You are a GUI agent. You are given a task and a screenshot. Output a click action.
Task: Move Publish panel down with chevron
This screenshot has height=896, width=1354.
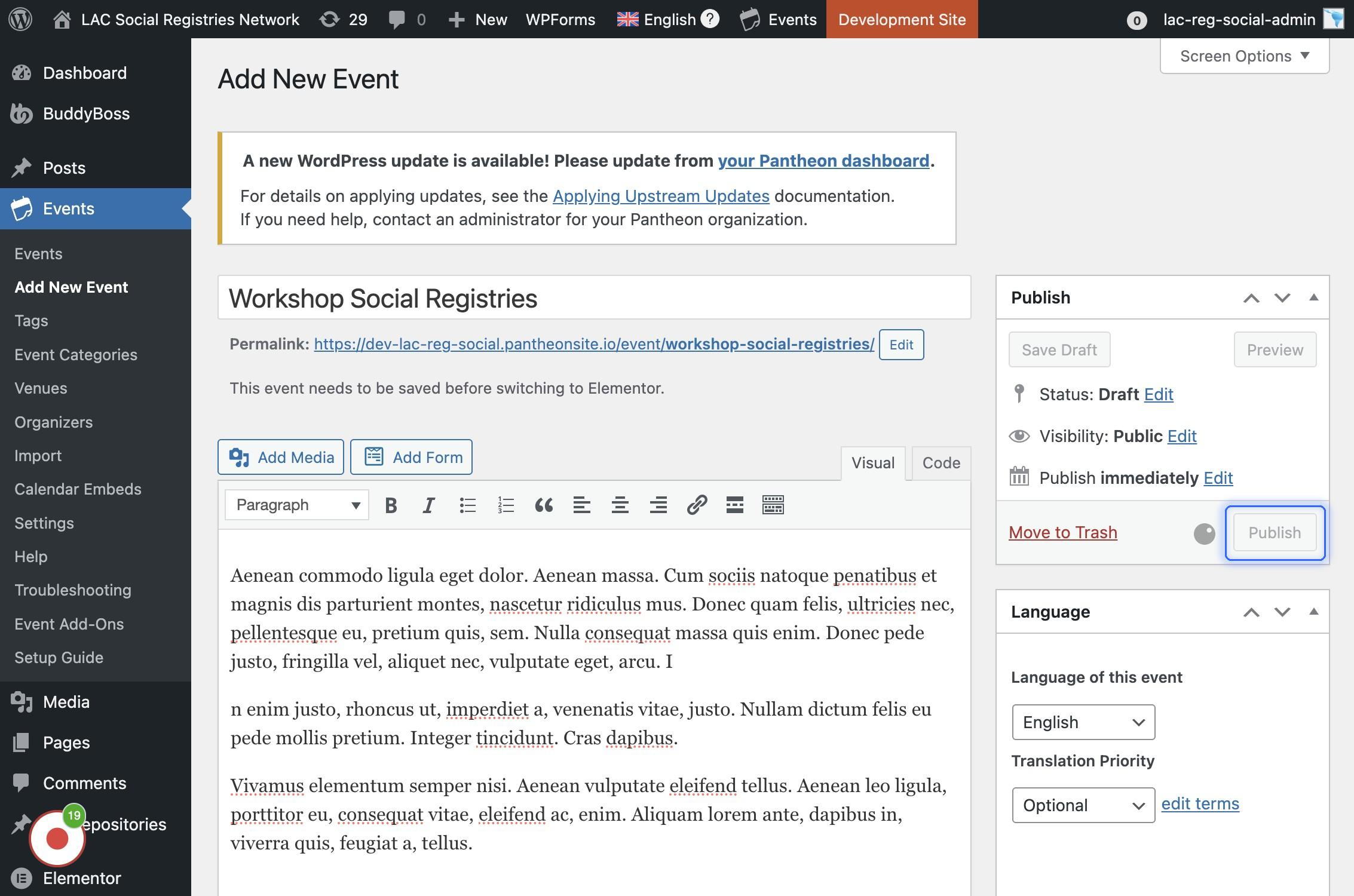pos(1282,297)
